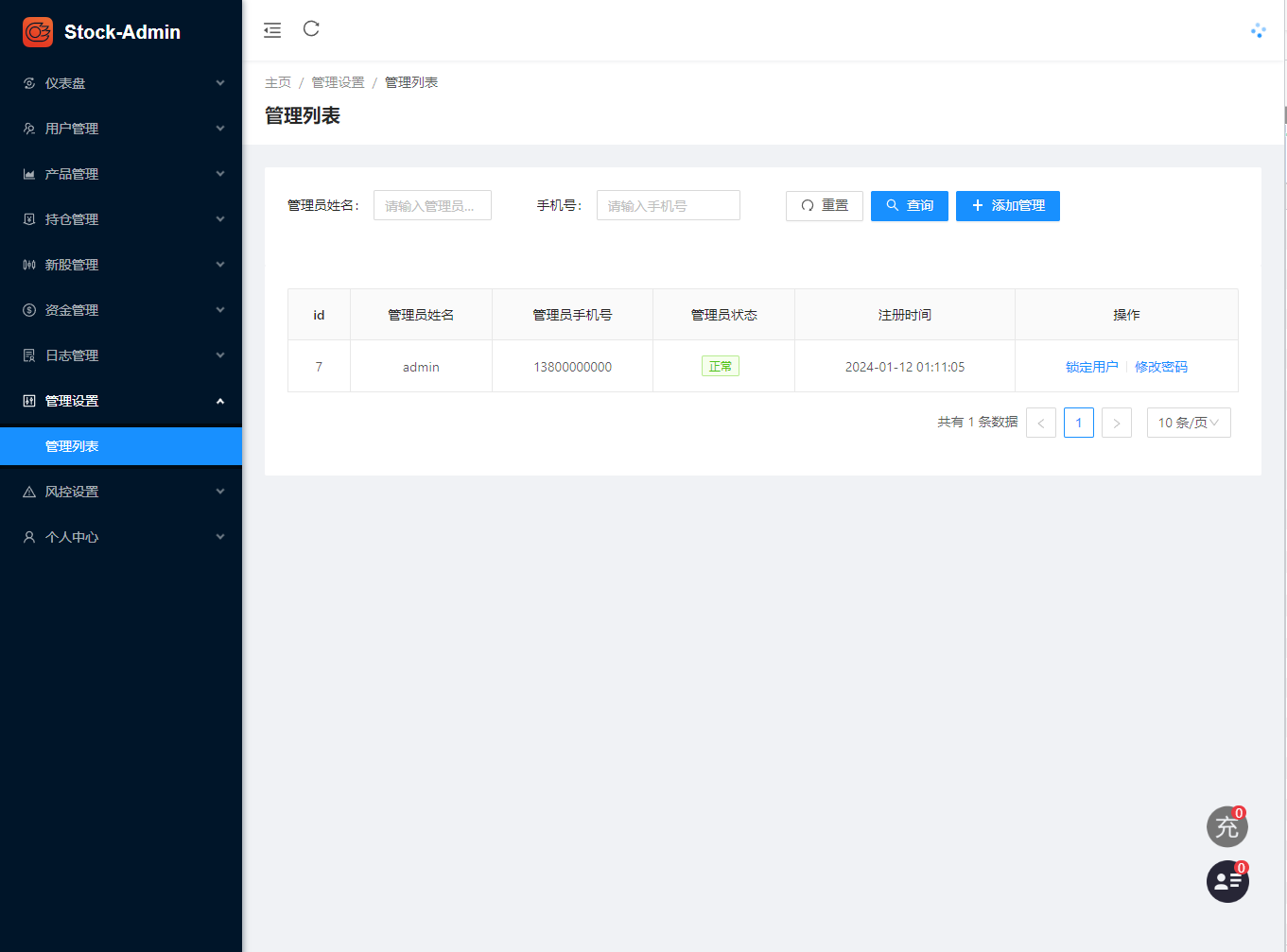The height and width of the screenshot is (952, 1287).
Task: Click the 持仓管理 position management icon
Action: [x=28, y=218]
